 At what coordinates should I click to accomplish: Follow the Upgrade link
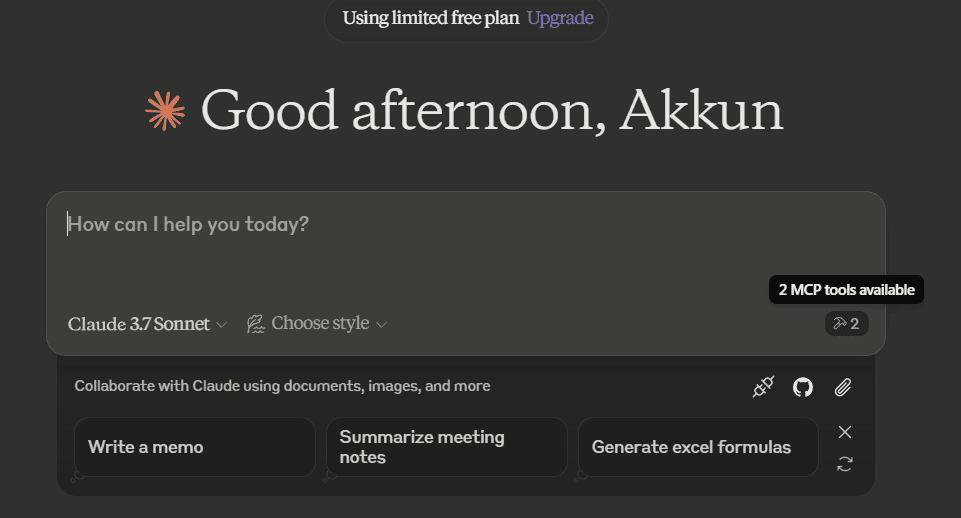[560, 18]
